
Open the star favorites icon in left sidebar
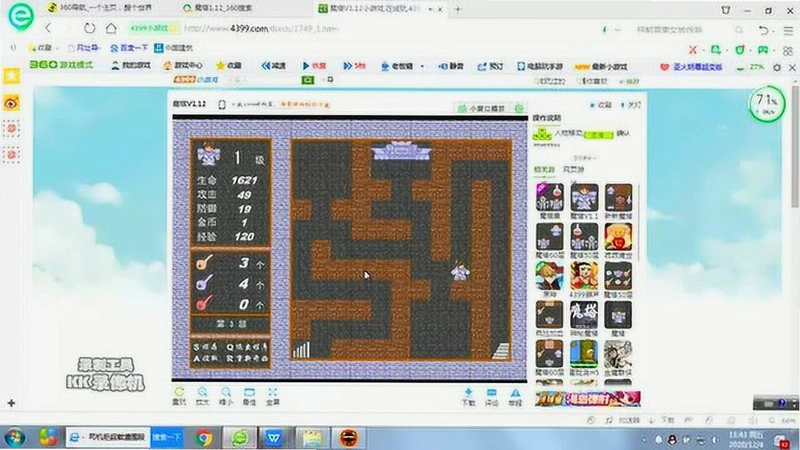click(12, 76)
